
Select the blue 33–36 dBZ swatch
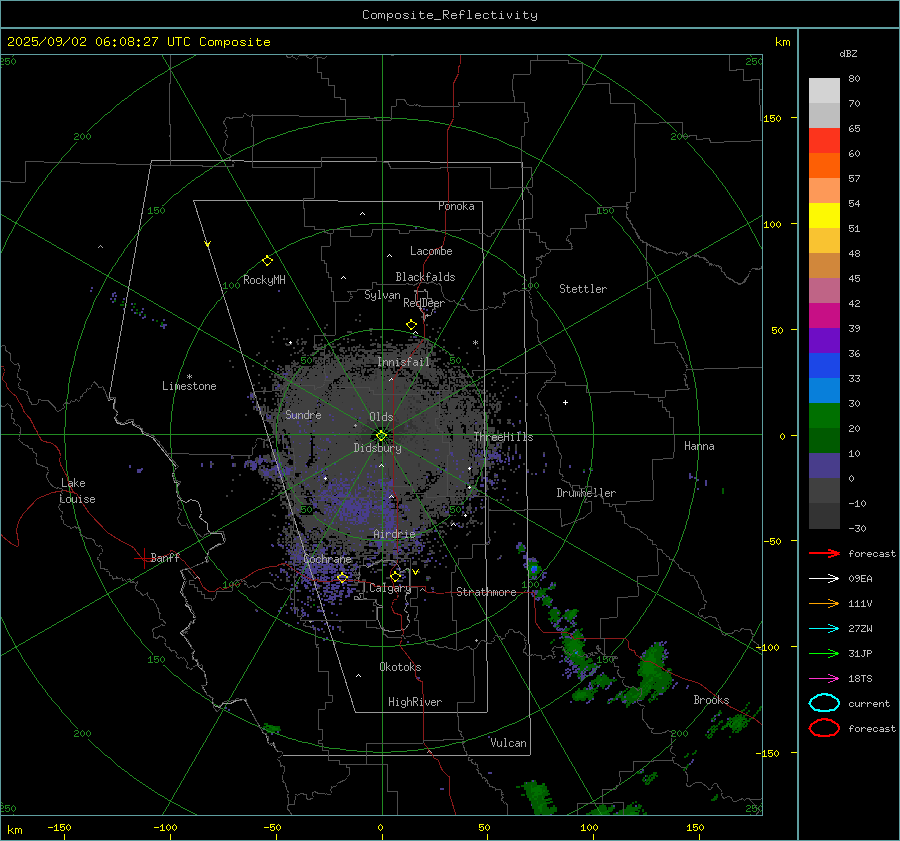pyautogui.click(x=824, y=365)
